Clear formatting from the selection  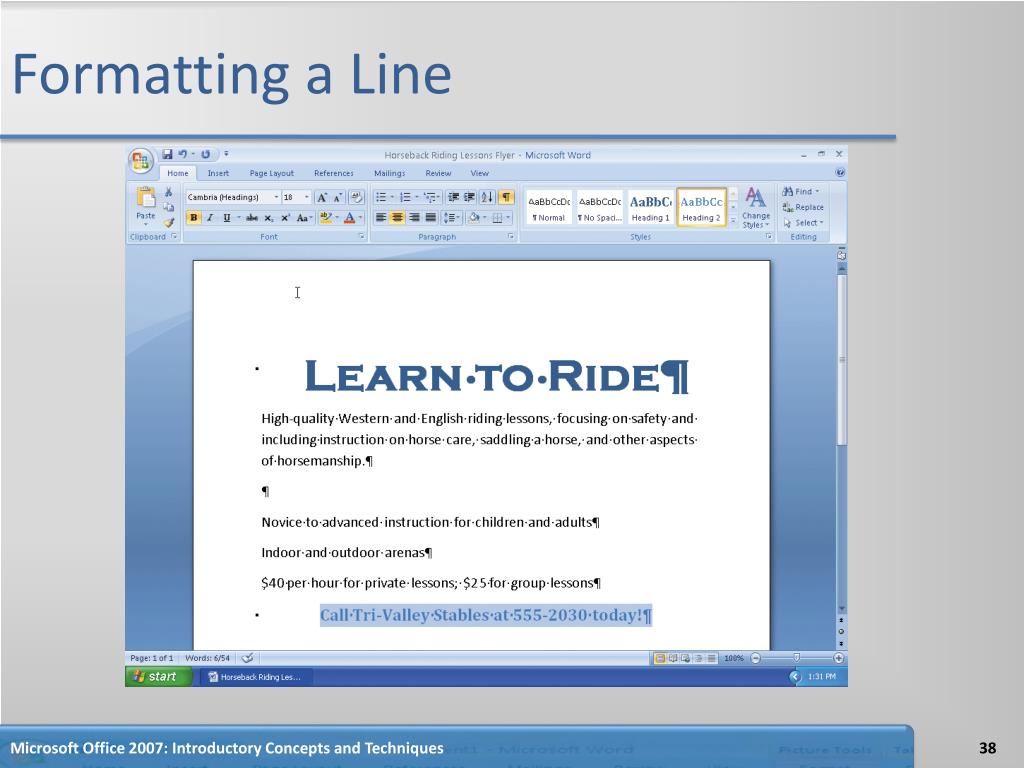point(357,197)
